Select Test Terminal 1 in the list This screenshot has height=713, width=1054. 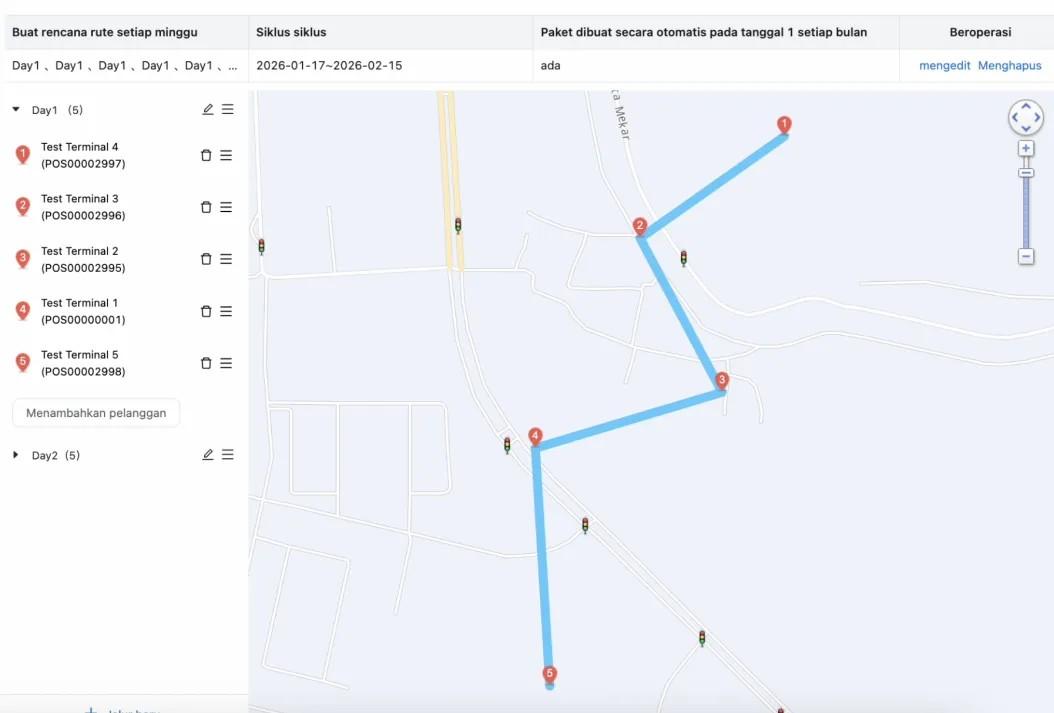(x=83, y=311)
